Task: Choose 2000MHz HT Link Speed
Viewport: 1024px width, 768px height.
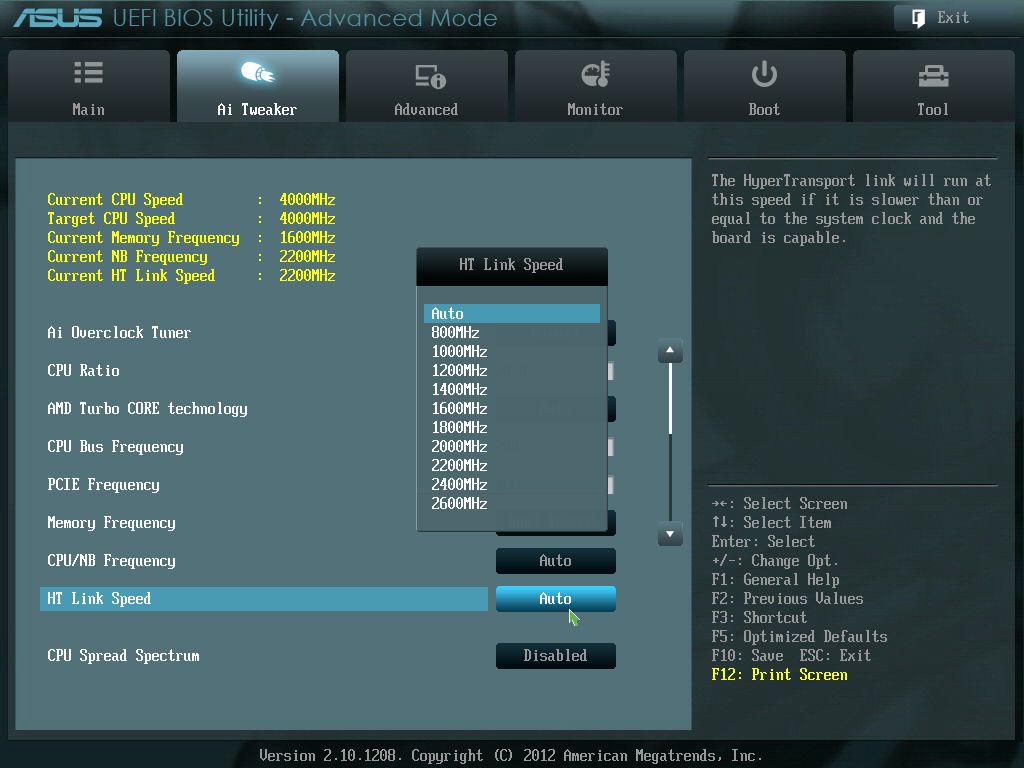Action: click(x=511, y=446)
